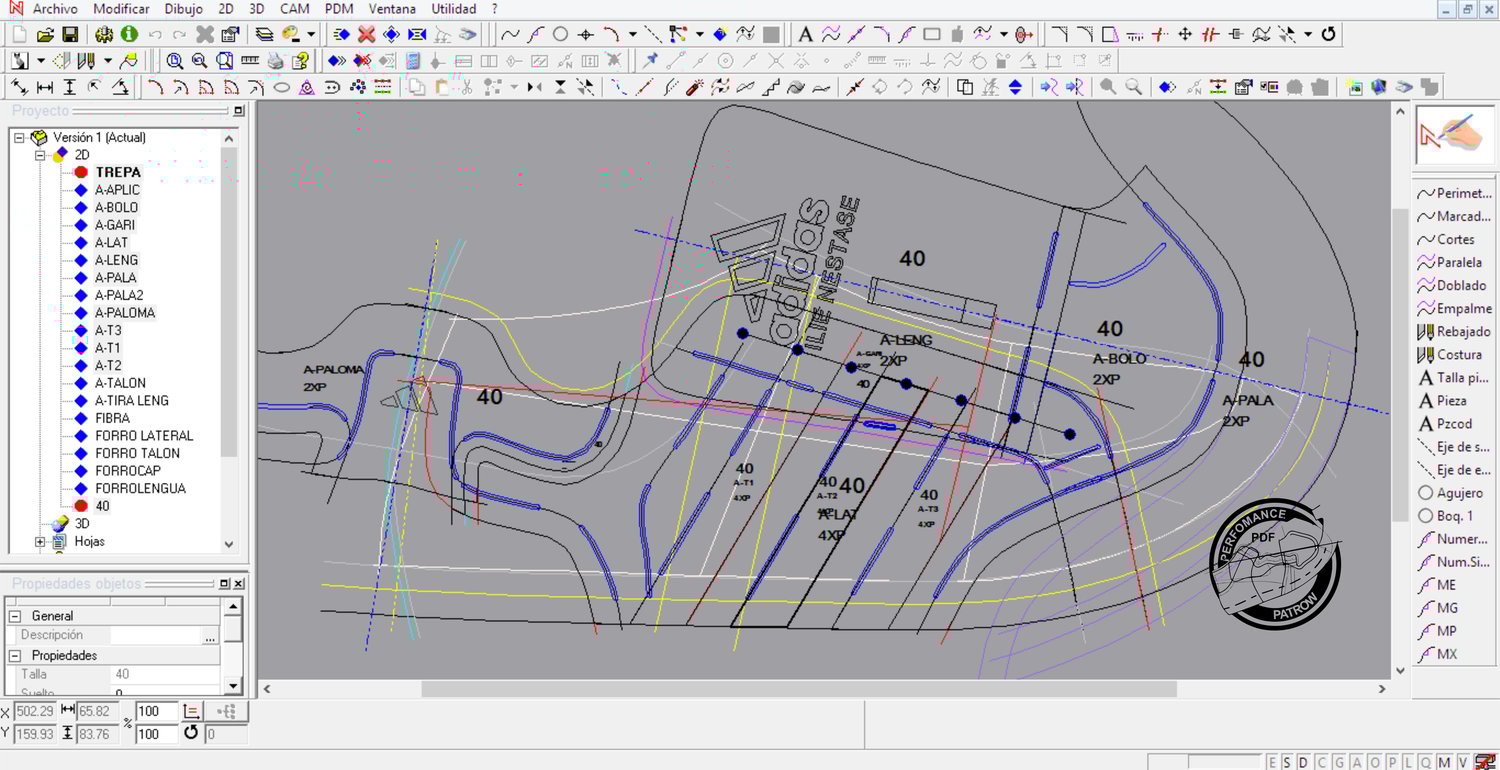Viewport: 1500px width, 770px height.
Task: Click the Descripción ellipsis button
Action: [x=210, y=636]
